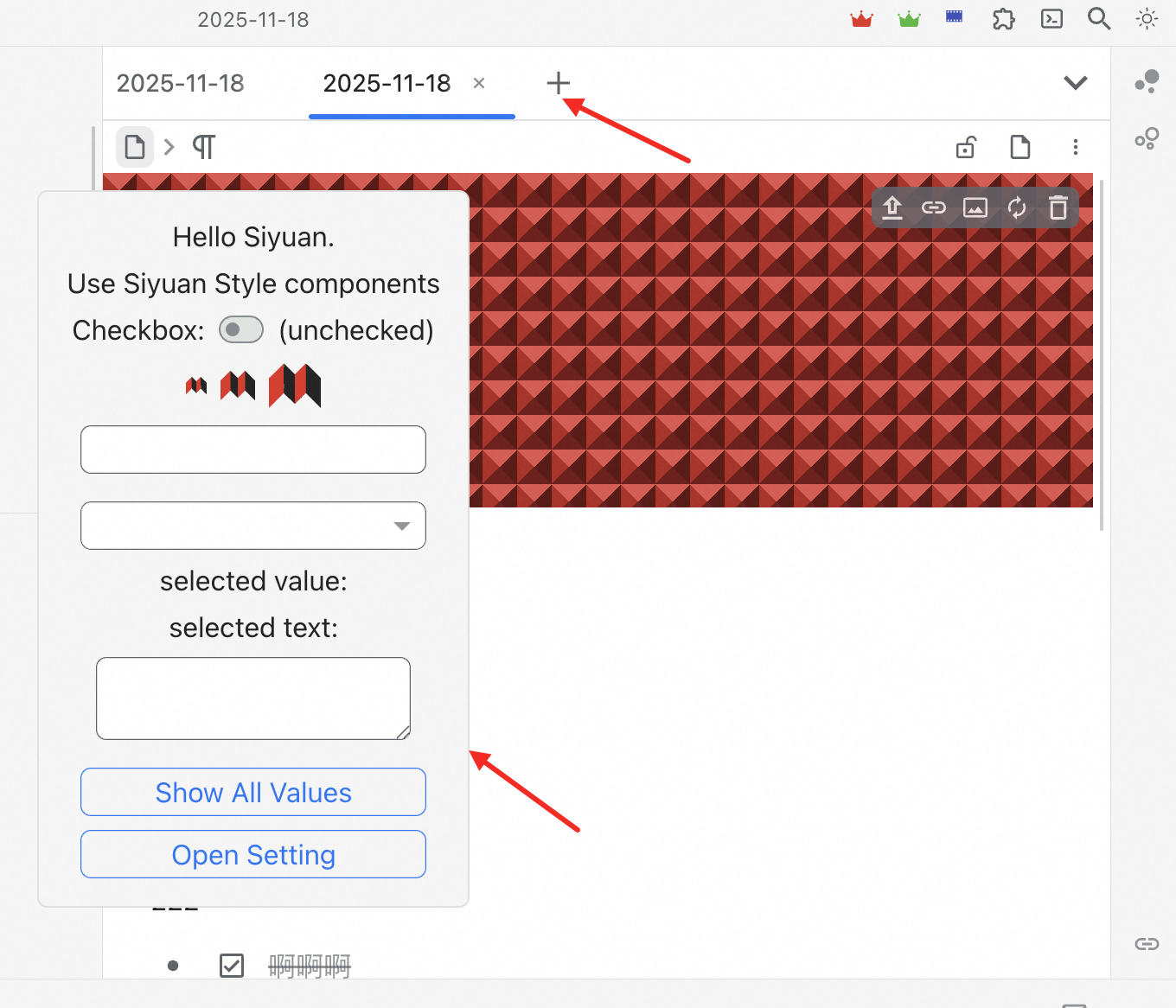Click the paragraph symbol in breadcrumb
1176x1008 pixels.
tap(204, 147)
